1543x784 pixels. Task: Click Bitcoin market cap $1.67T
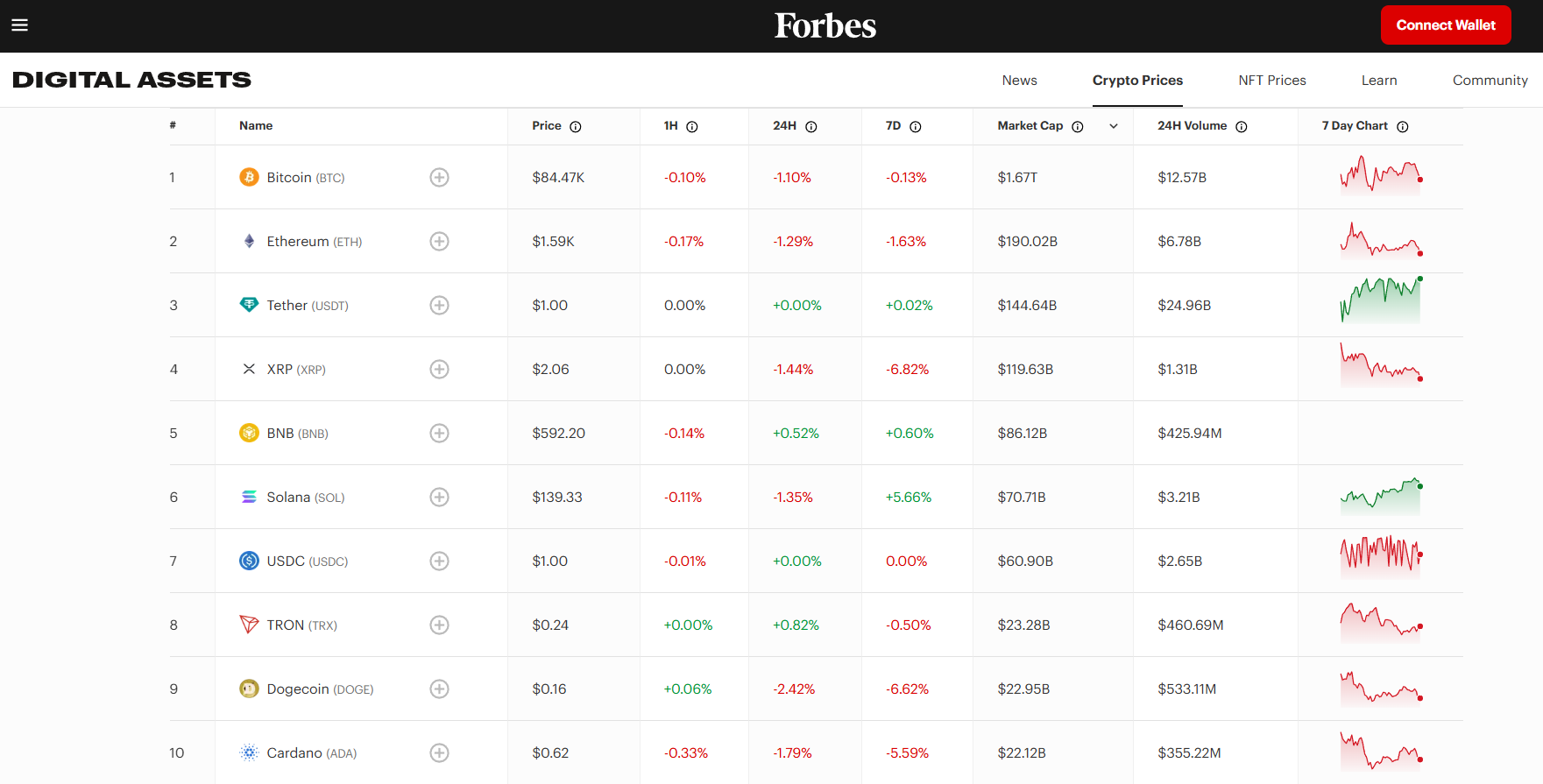click(1017, 178)
